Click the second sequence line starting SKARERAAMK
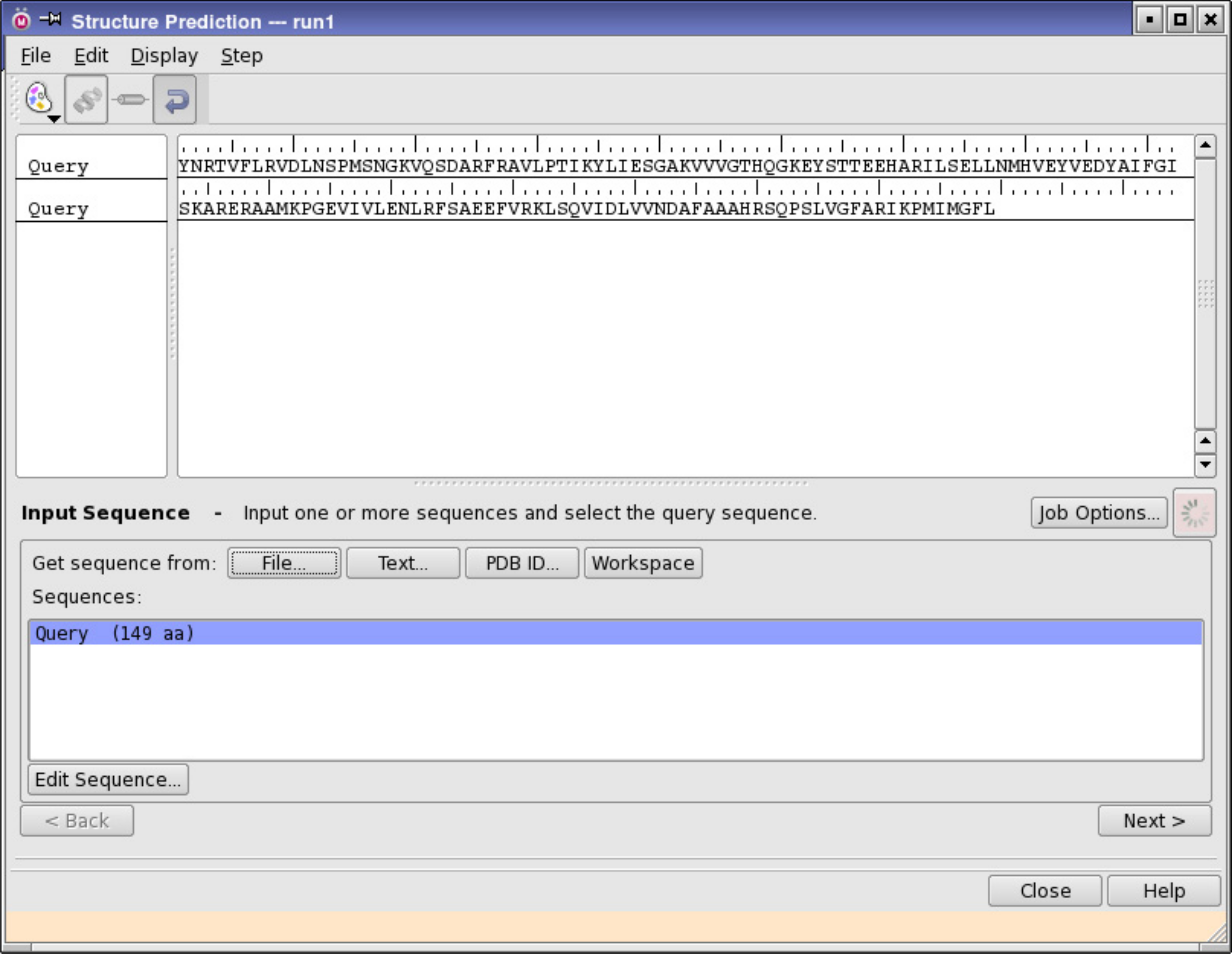1232x954 pixels. click(587, 209)
